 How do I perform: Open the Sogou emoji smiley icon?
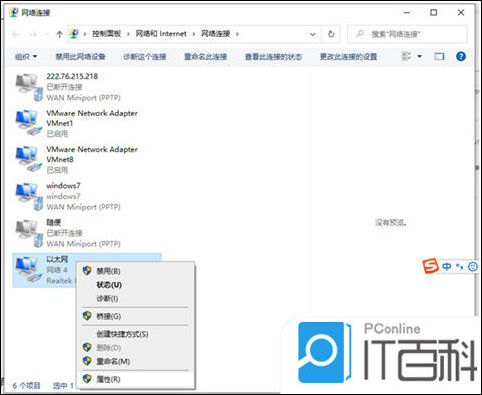pyautogui.click(x=472, y=266)
